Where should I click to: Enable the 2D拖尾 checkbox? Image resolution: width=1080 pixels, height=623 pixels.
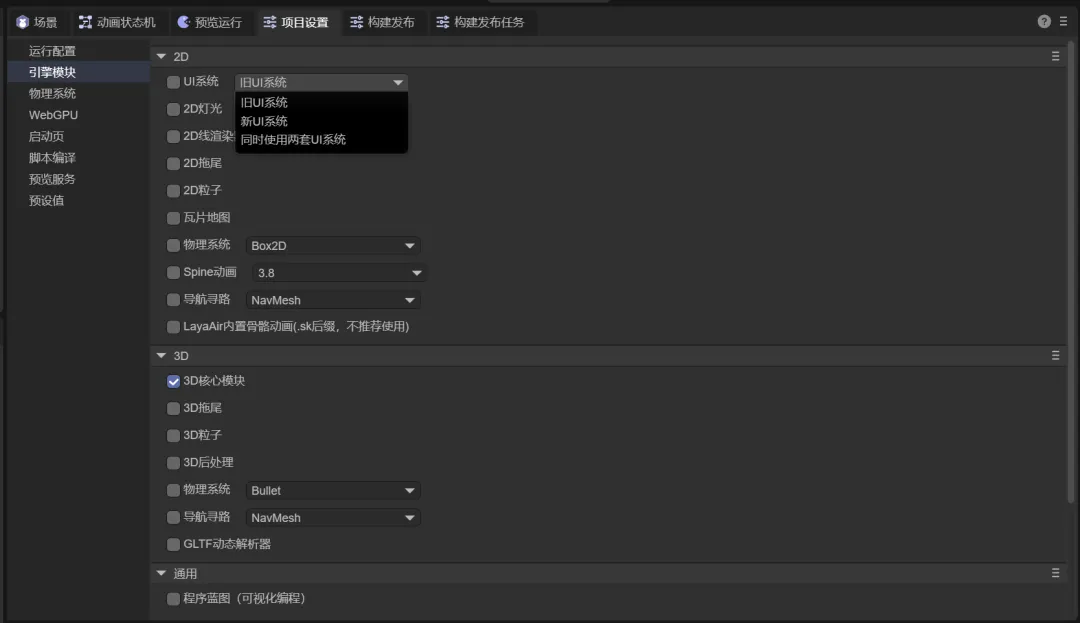pyautogui.click(x=174, y=163)
